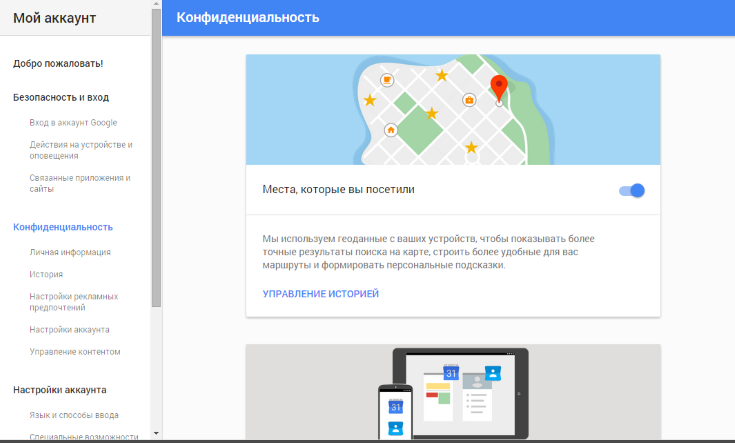Click sidebar scrollbar up arrow
This screenshot has width=735, height=443.
click(x=156, y=6)
